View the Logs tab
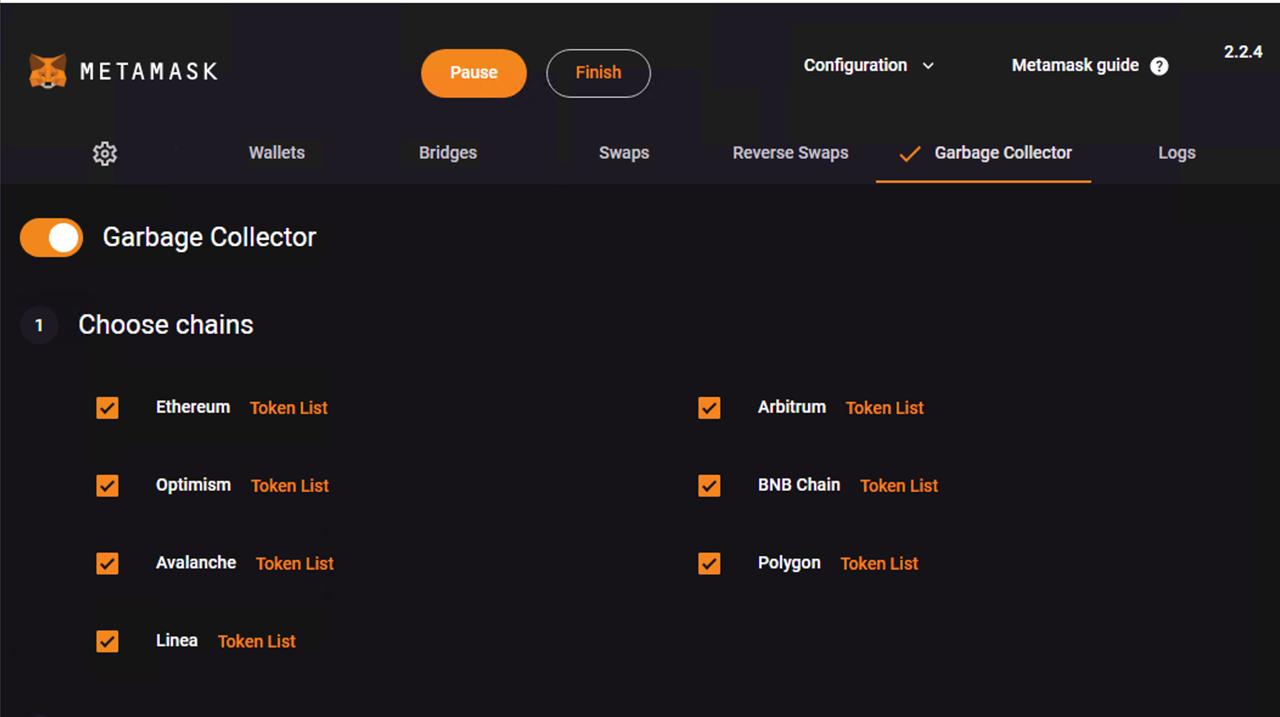Image resolution: width=1280 pixels, height=717 pixels. click(x=1177, y=153)
